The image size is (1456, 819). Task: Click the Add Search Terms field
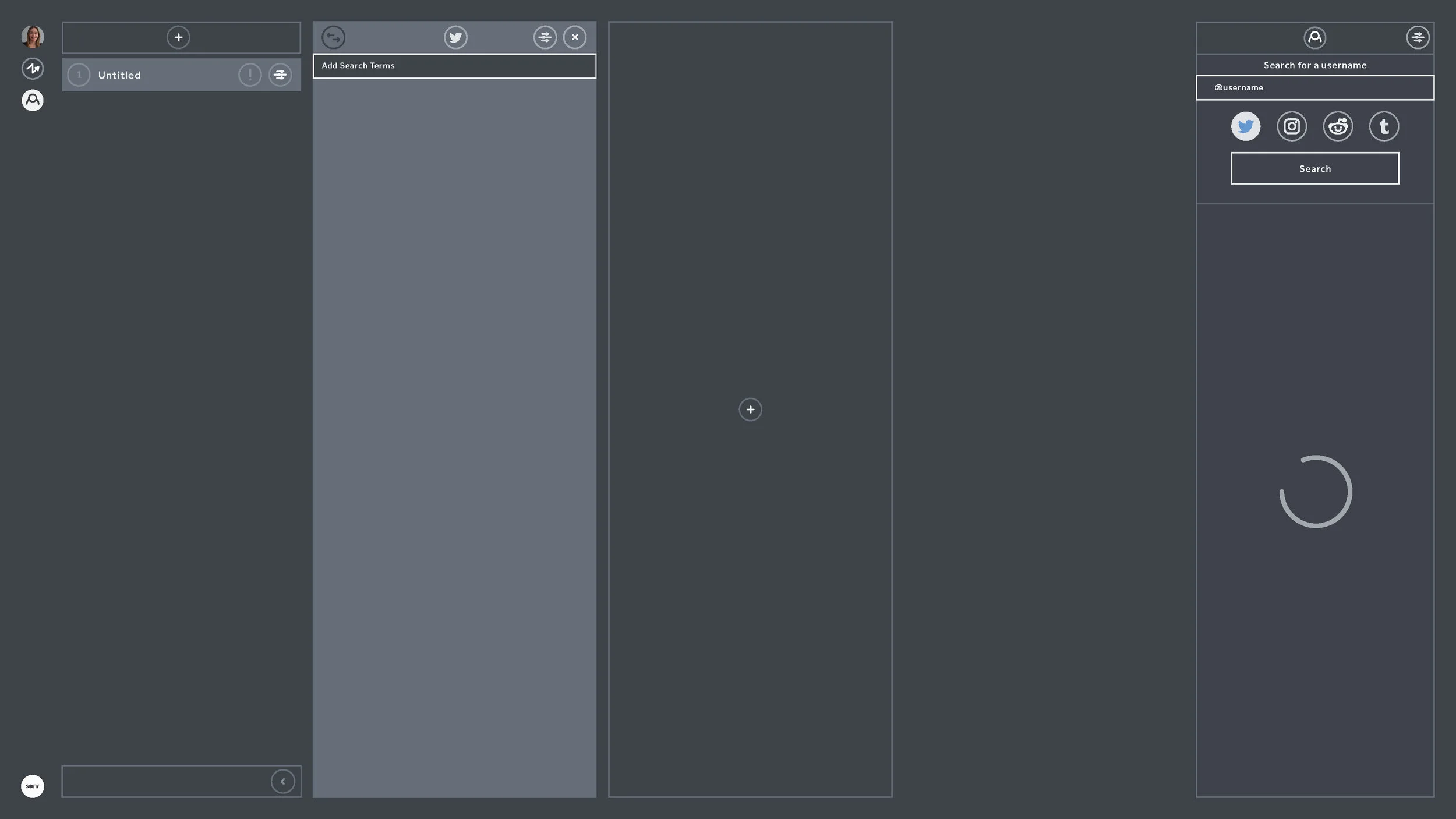[454, 66]
